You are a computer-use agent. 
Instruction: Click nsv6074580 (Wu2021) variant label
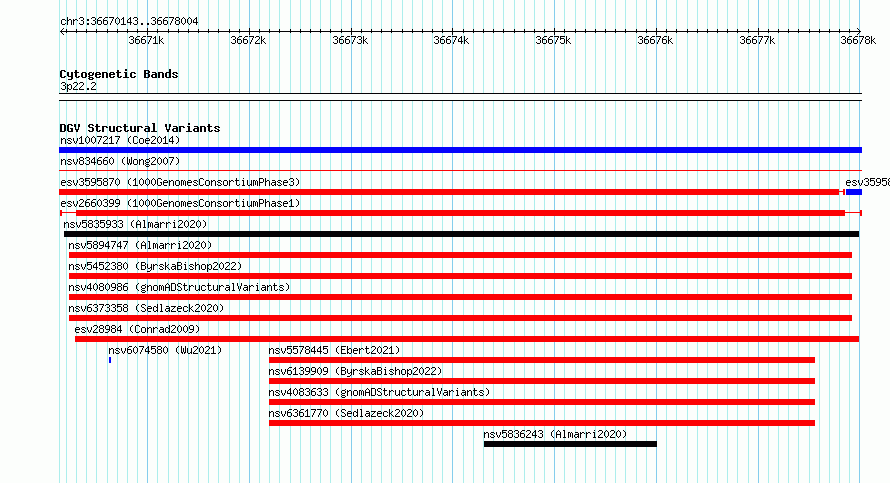165,350
